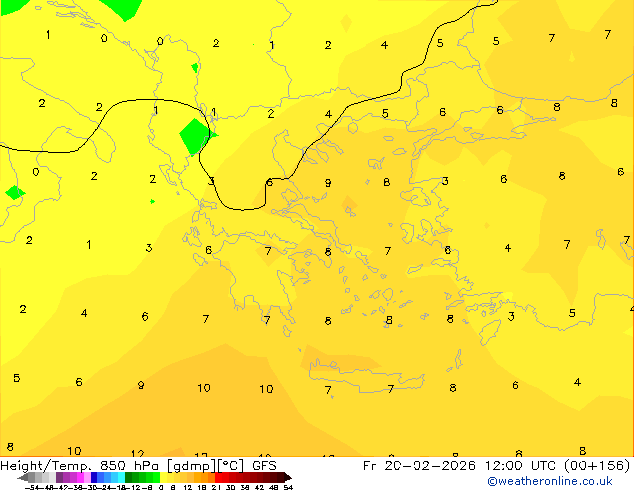Click the weatheronline.co.uk copyright link
634x490 pixels.
(550, 481)
